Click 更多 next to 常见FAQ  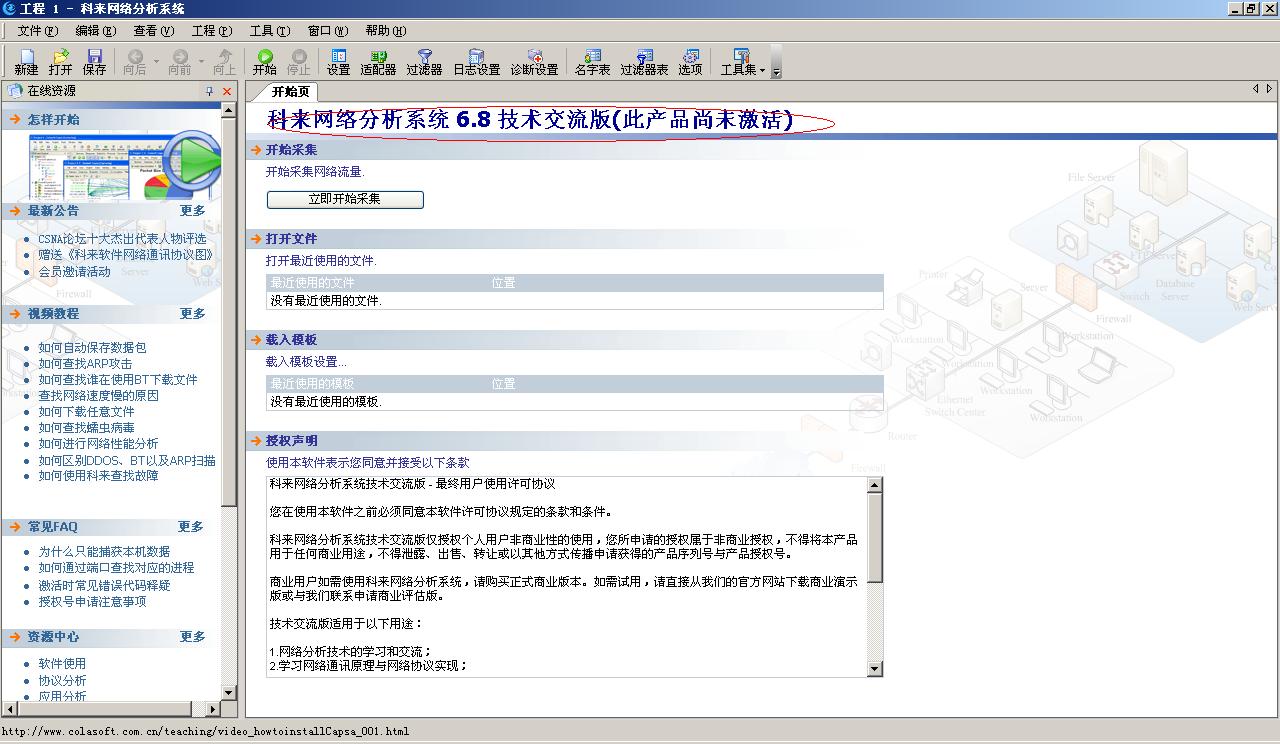191,527
